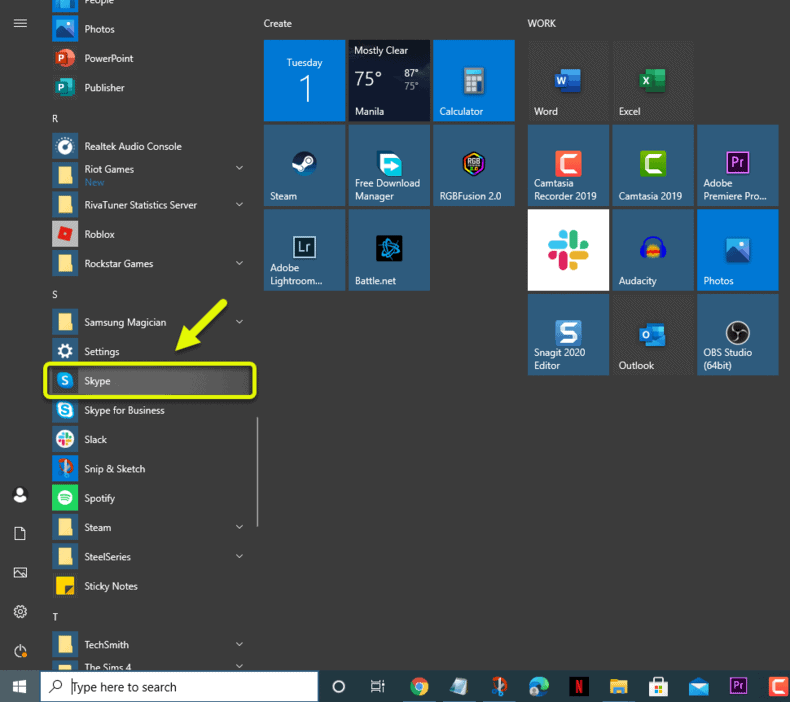Open Google Chrome from the taskbar

(419, 686)
